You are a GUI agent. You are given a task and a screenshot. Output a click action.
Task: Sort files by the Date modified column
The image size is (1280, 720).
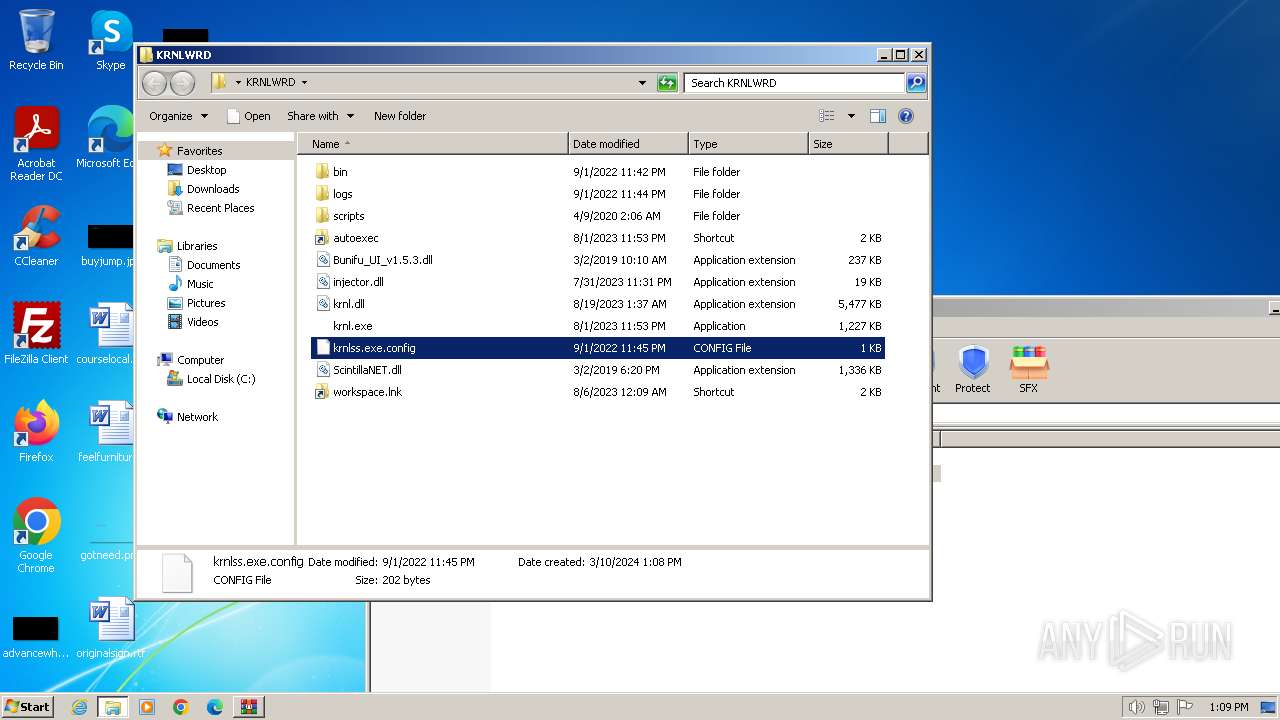click(628, 144)
